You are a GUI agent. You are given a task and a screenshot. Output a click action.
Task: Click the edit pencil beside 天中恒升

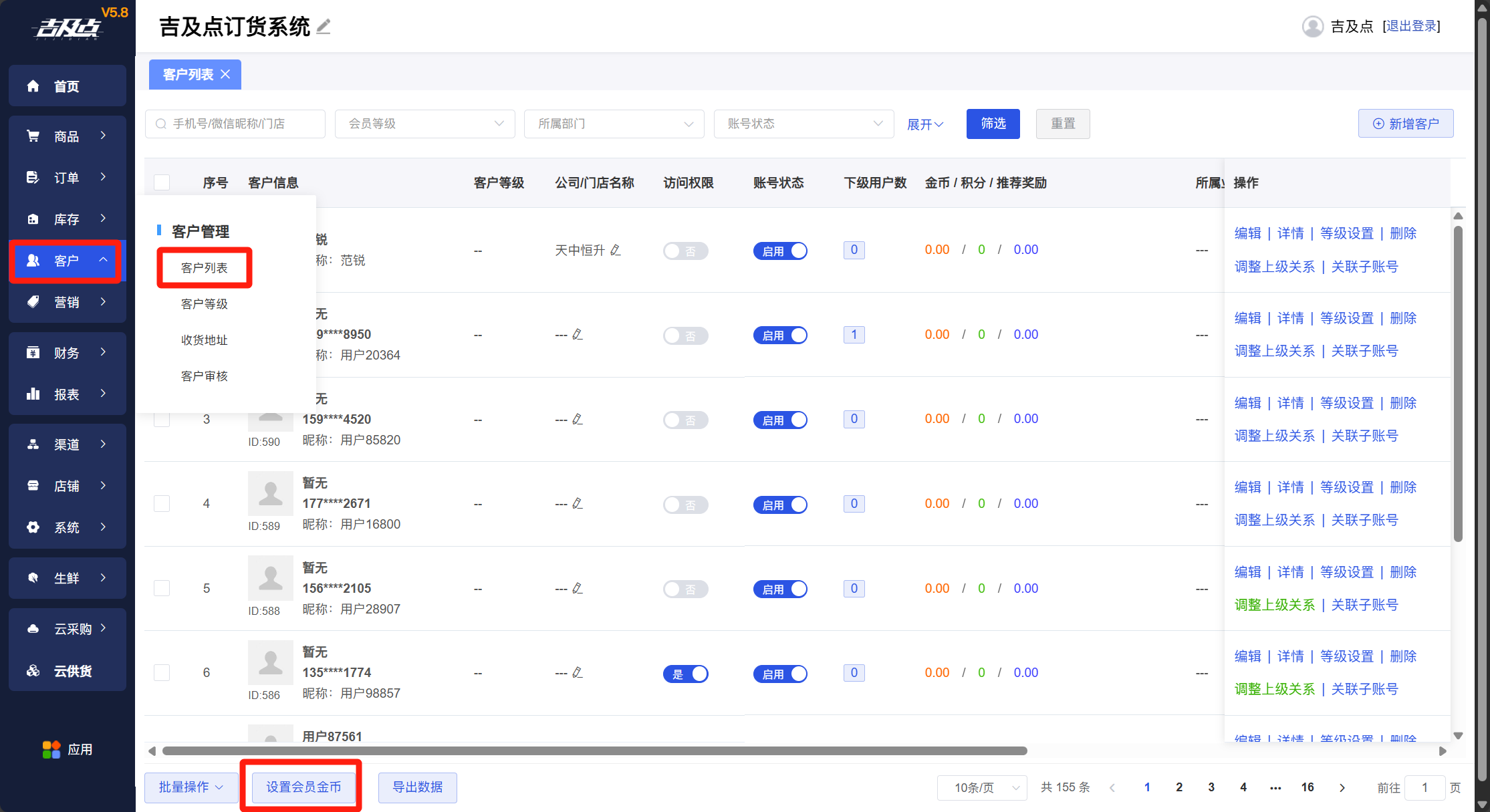pyautogui.click(x=616, y=250)
